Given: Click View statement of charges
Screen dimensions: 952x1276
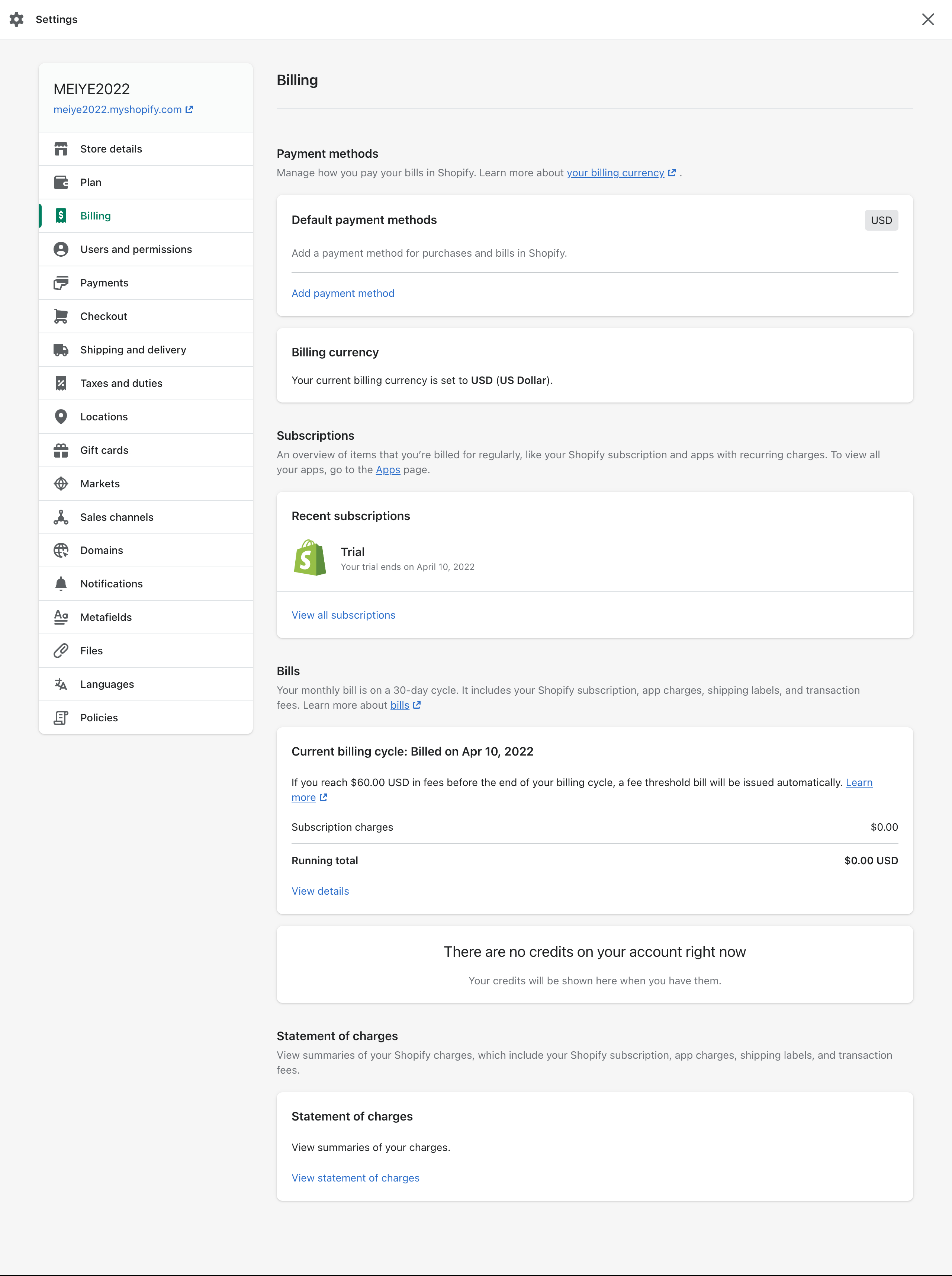Looking at the screenshot, I should [x=356, y=1178].
